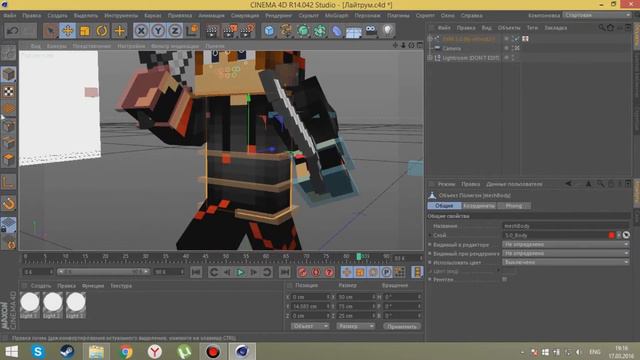Viewport: 640px width, 360px height.
Task: Switch to Texture mode checkerboard icon
Action: coord(8,91)
